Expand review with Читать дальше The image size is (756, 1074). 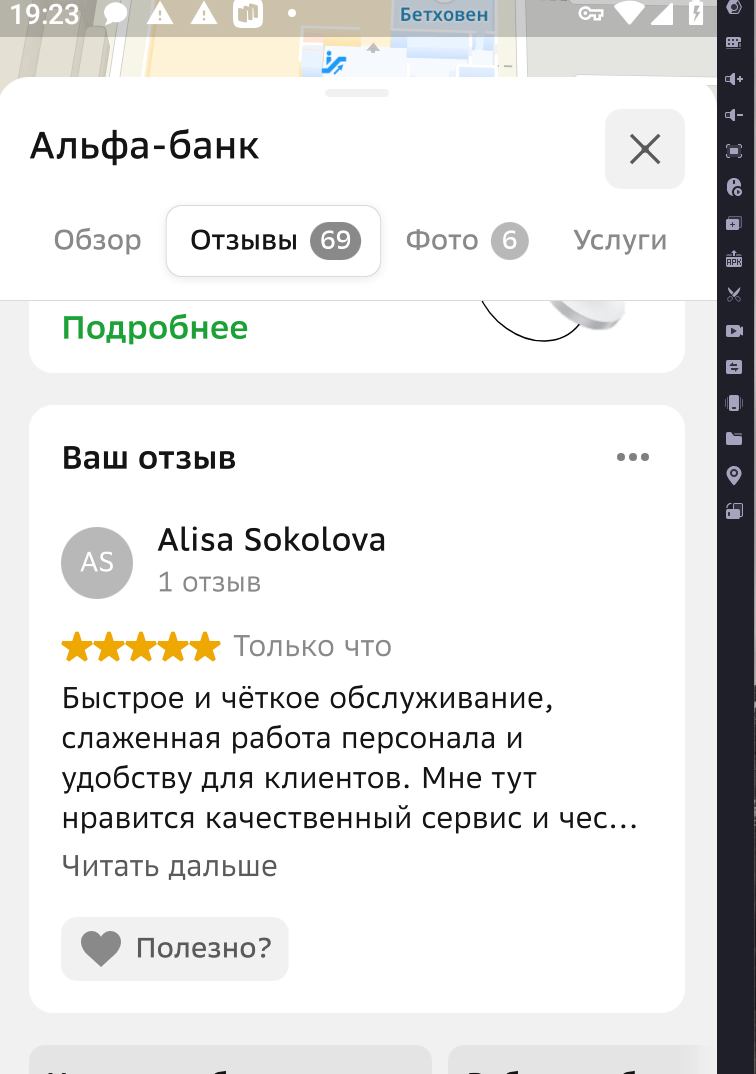pos(169,866)
